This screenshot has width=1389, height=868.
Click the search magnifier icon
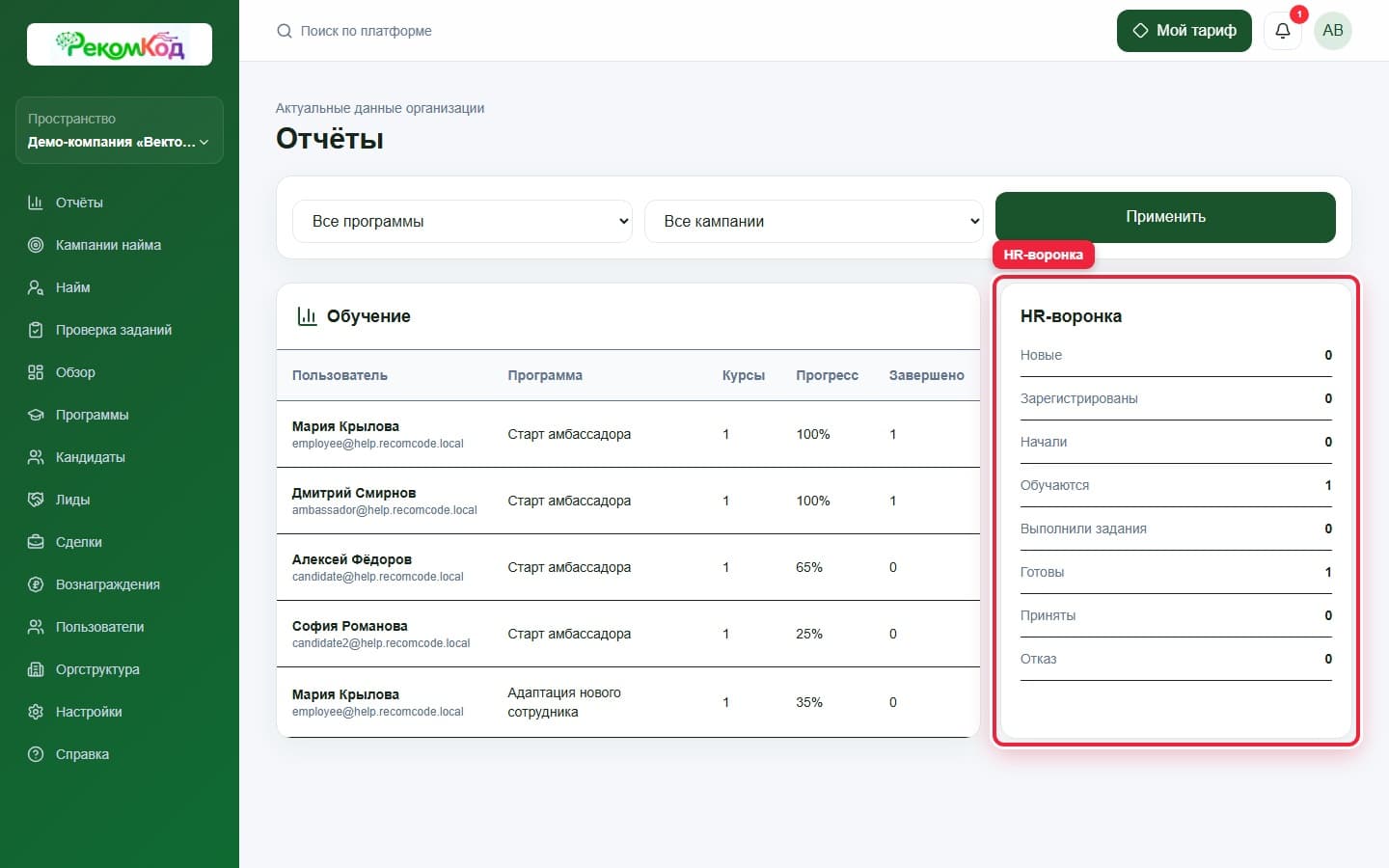point(285,31)
